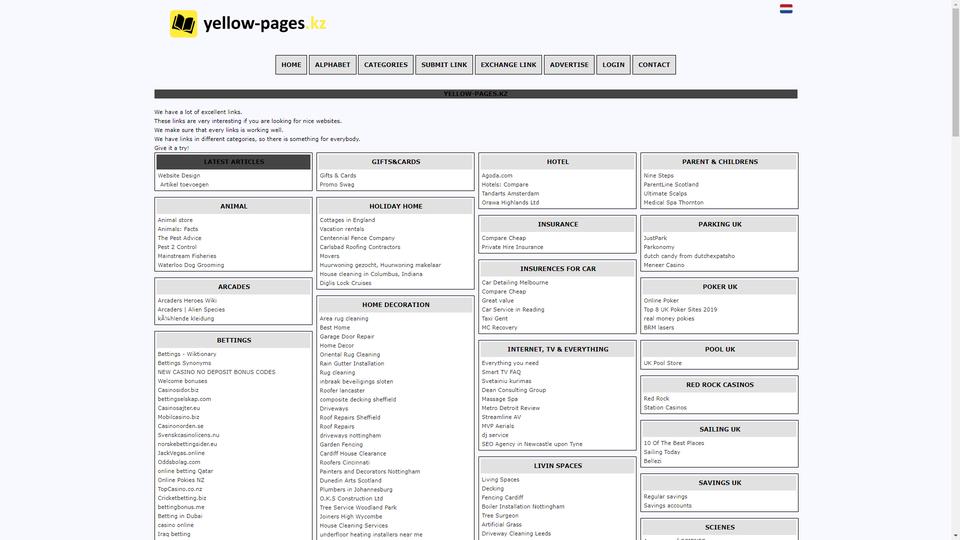
Task: Open Car Detailing Melbourne link
Action: pos(515,283)
